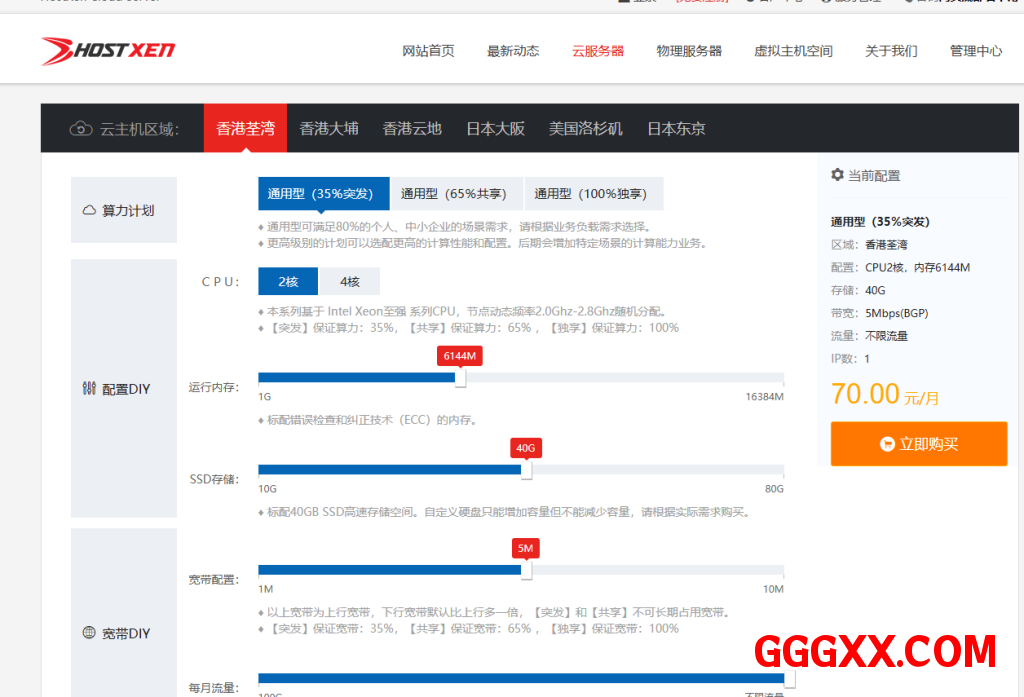Switch to the 日本大阪 region tab
Image resolution: width=1024 pixels, height=697 pixels.
495,129
